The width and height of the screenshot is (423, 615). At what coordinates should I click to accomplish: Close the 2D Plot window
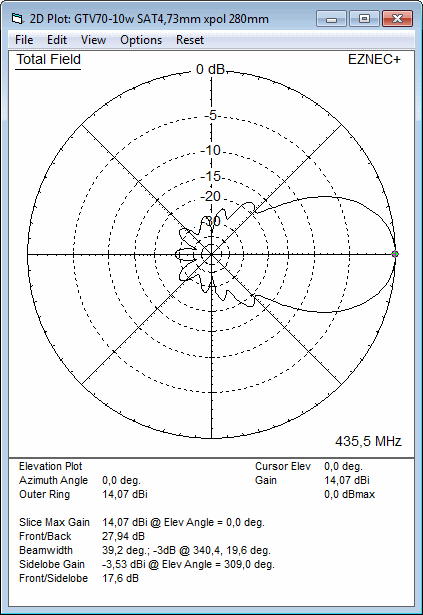pyautogui.click(x=397, y=19)
